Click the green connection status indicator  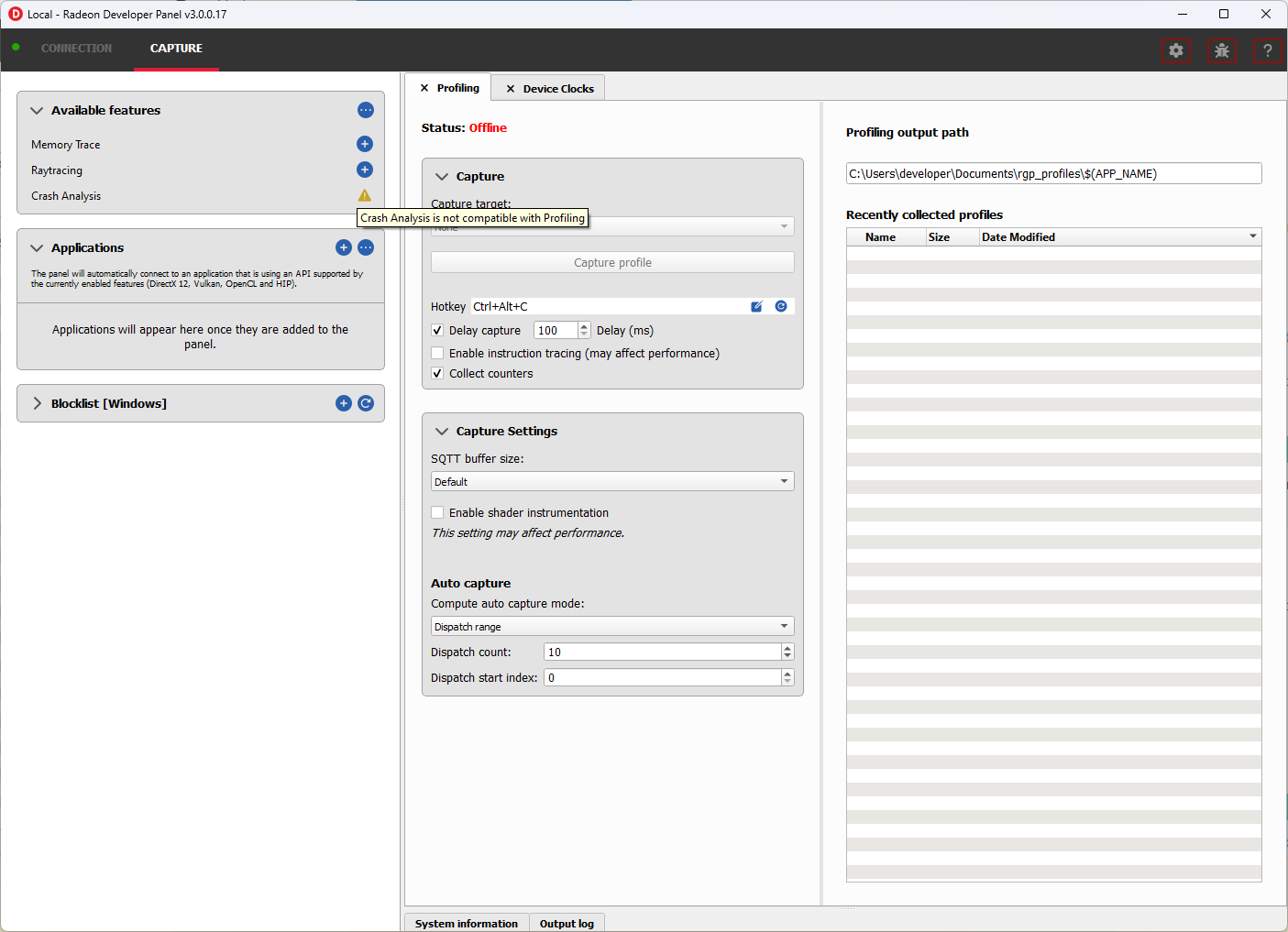[x=16, y=47]
